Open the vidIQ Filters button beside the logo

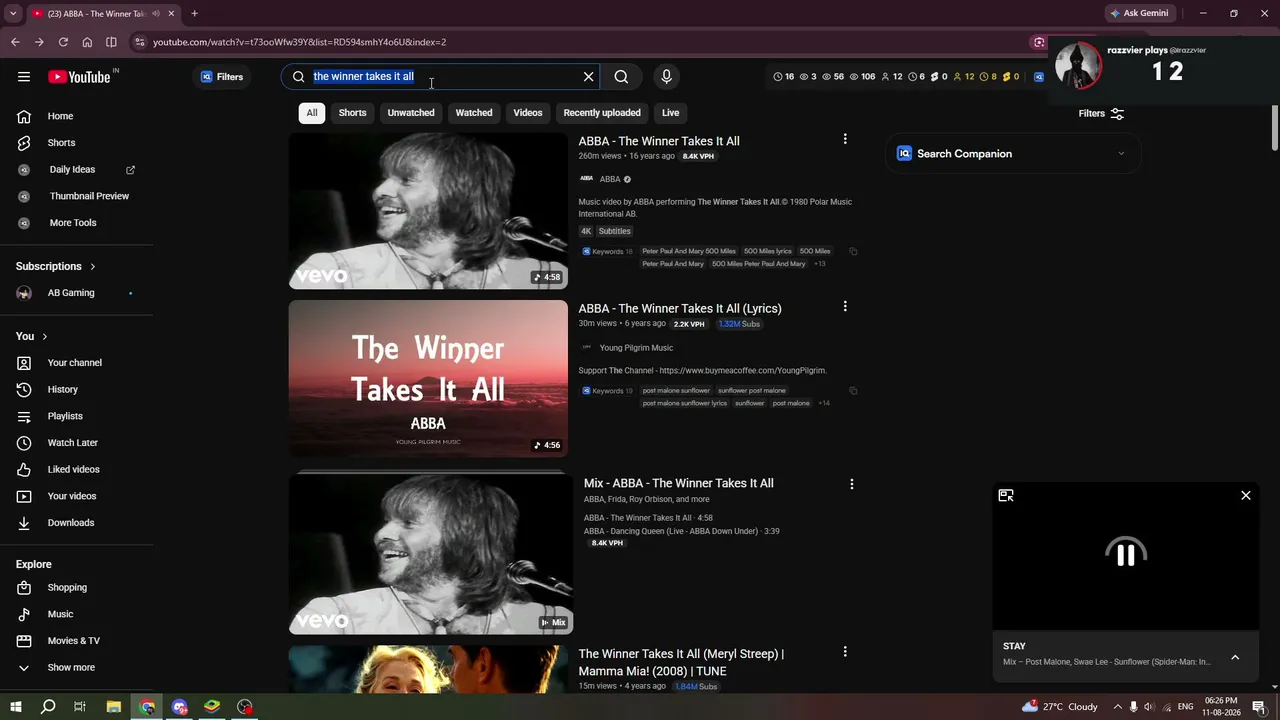222,77
